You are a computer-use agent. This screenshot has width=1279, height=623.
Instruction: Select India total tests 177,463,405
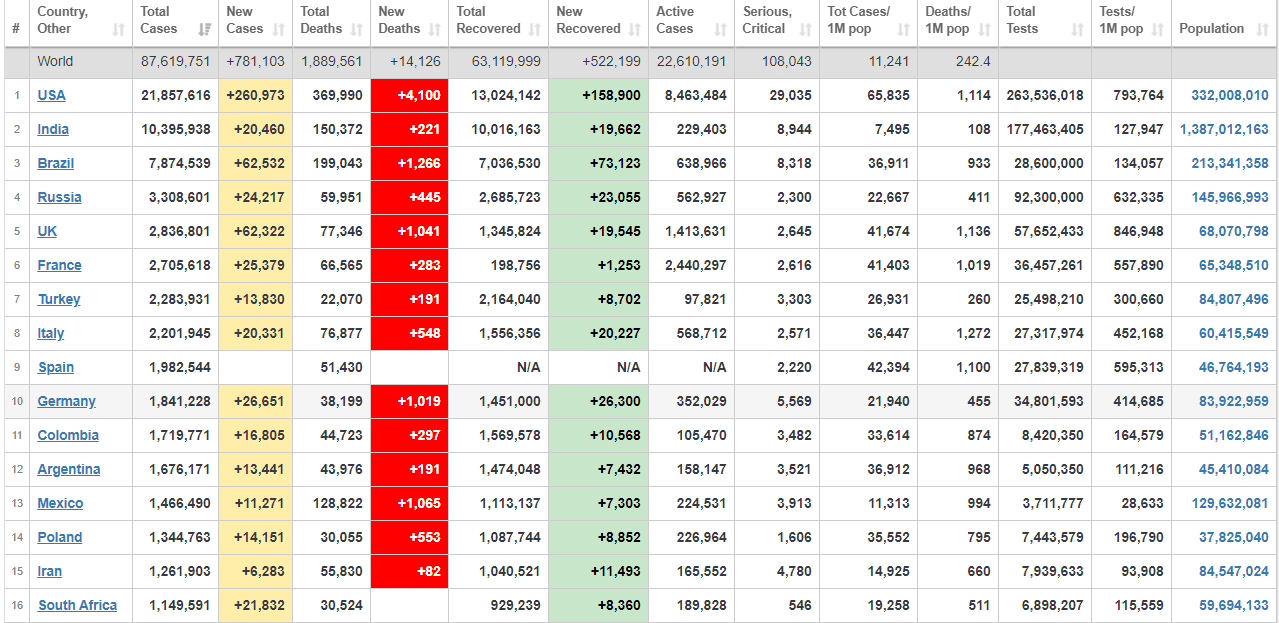pos(1045,130)
